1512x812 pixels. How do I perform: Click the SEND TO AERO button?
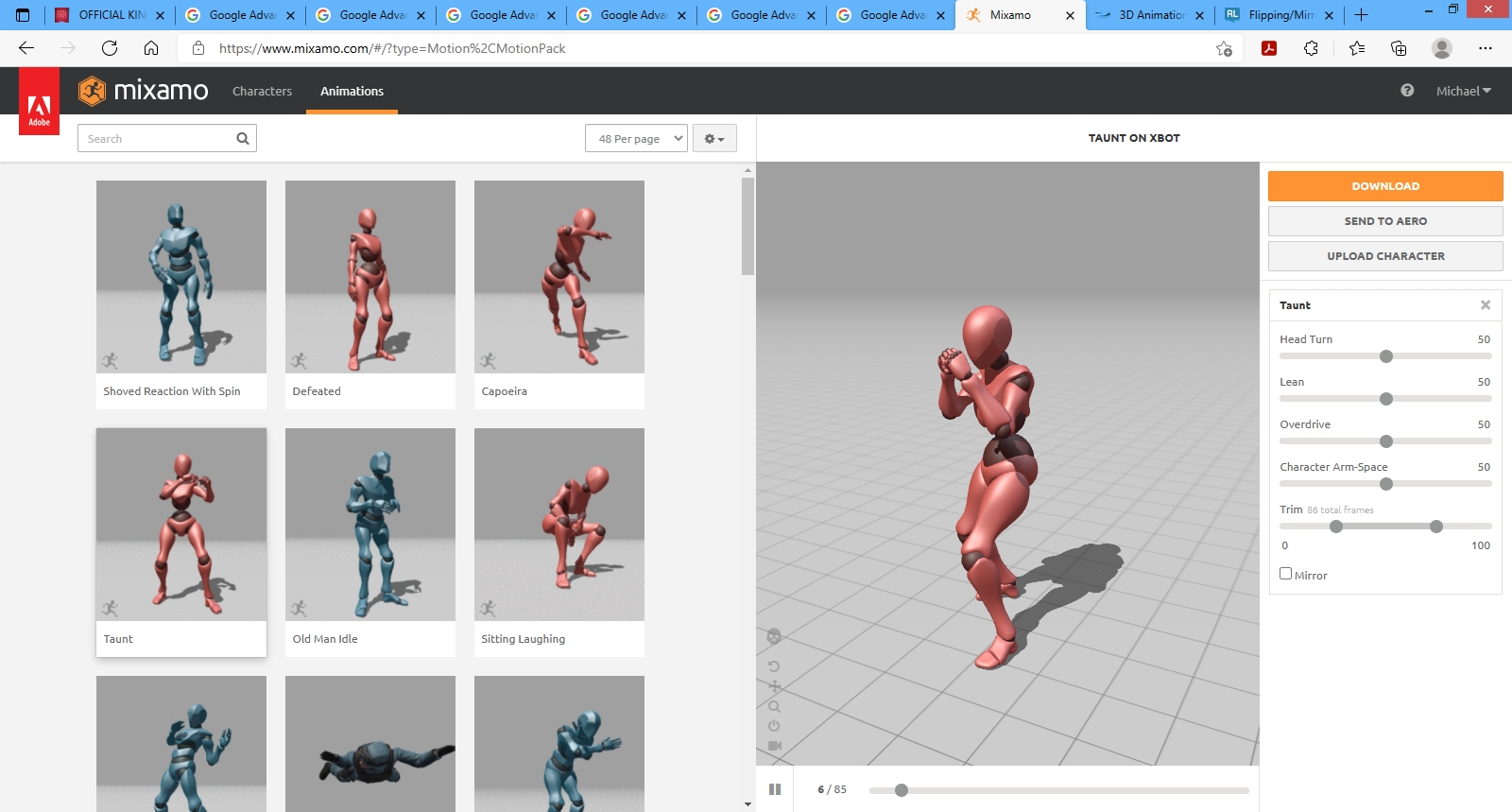coord(1385,221)
